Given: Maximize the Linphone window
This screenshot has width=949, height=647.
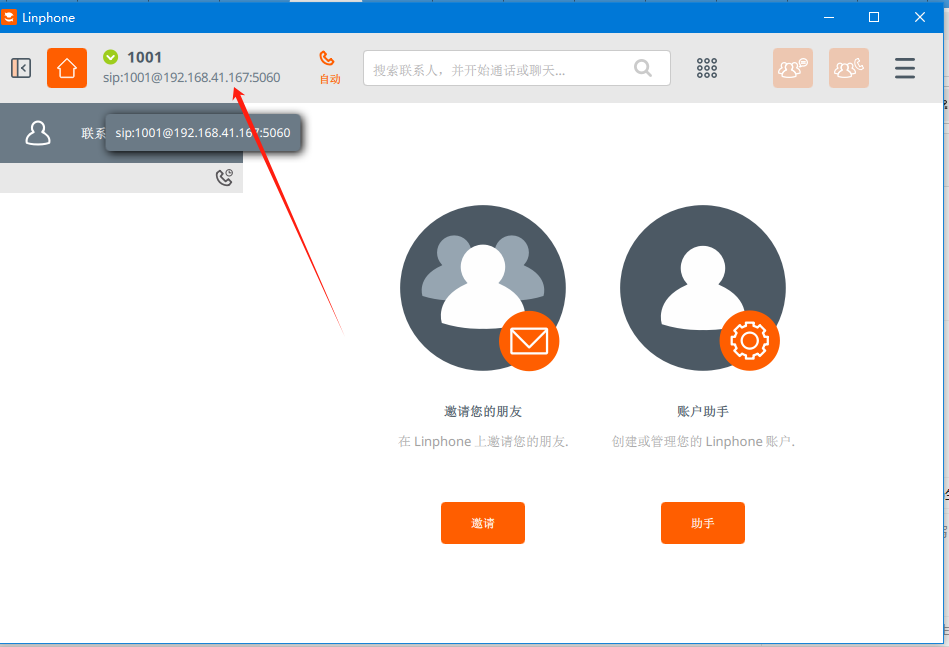Looking at the screenshot, I should (x=874, y=17).
